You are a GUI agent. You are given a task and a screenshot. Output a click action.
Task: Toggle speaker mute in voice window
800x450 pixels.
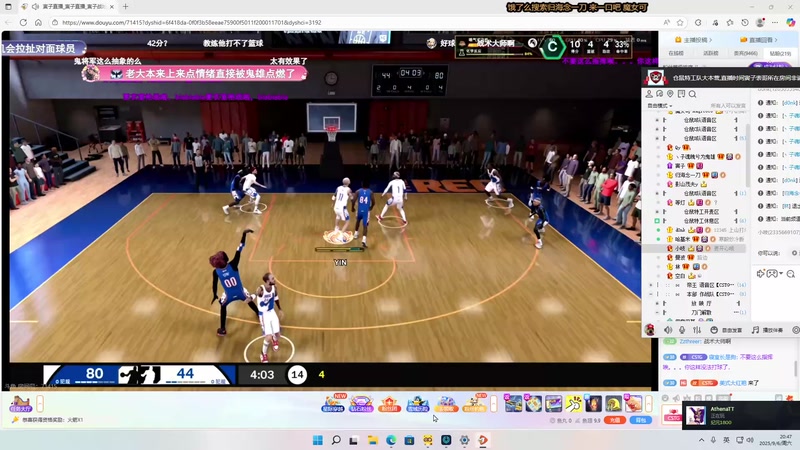[668, 330]
